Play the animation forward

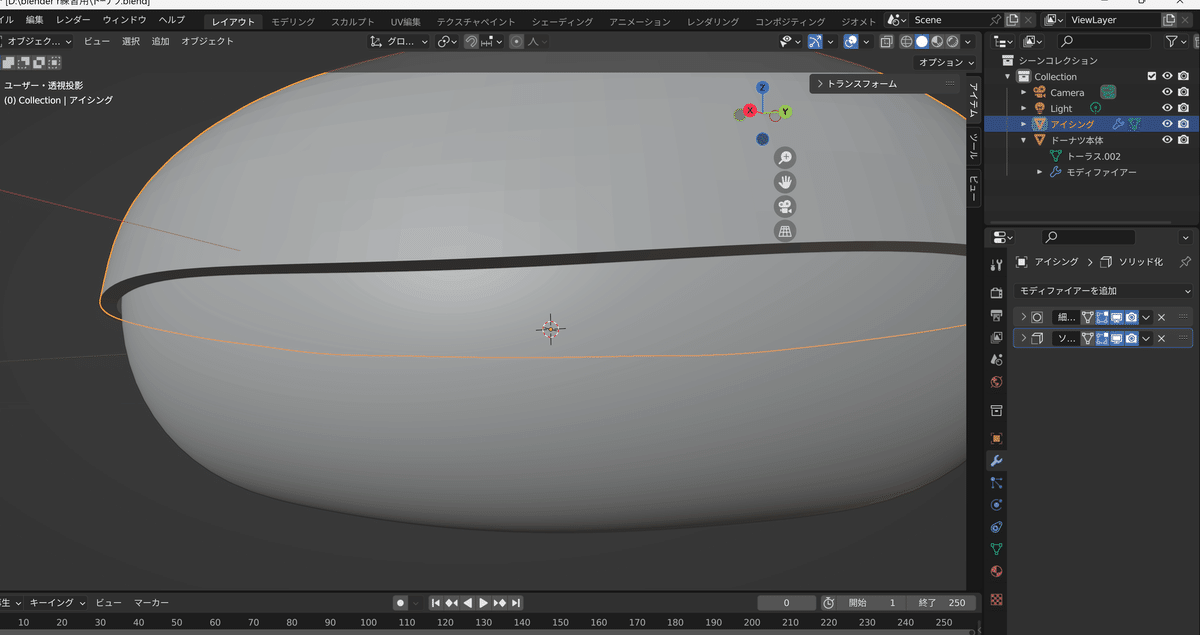pos(484,603)
